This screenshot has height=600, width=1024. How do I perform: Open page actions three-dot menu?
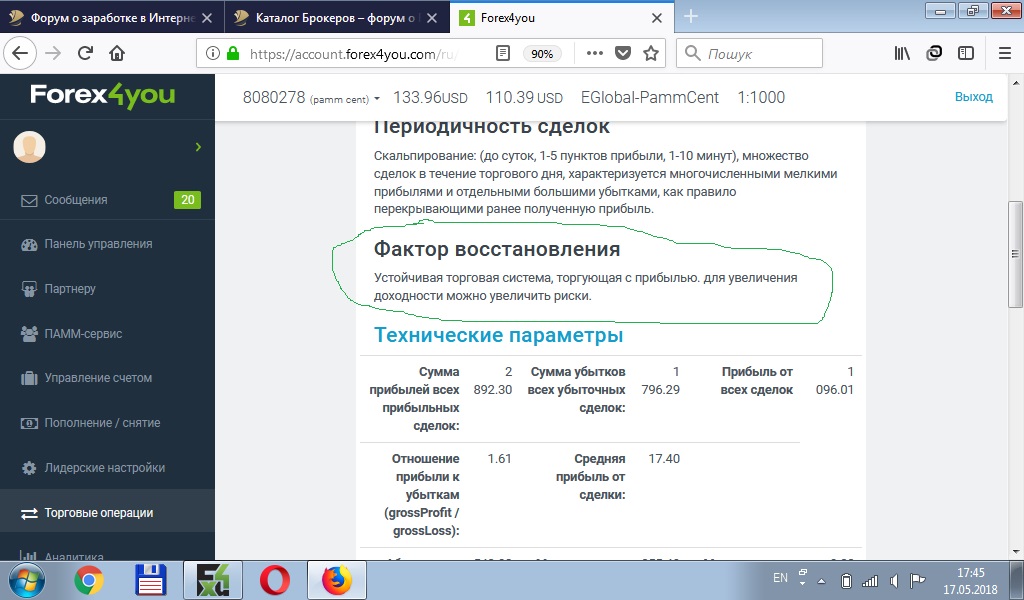click(593, 54)
